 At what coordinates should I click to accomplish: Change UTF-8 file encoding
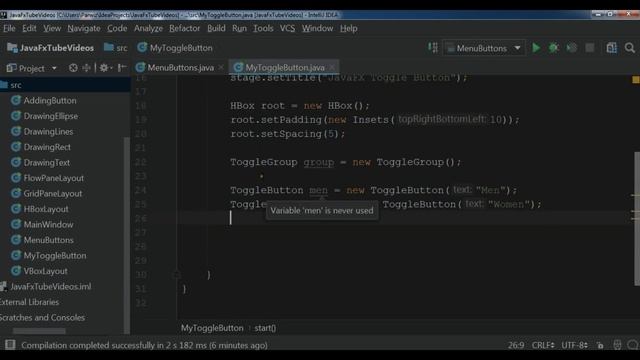click(x=575, y=345)
